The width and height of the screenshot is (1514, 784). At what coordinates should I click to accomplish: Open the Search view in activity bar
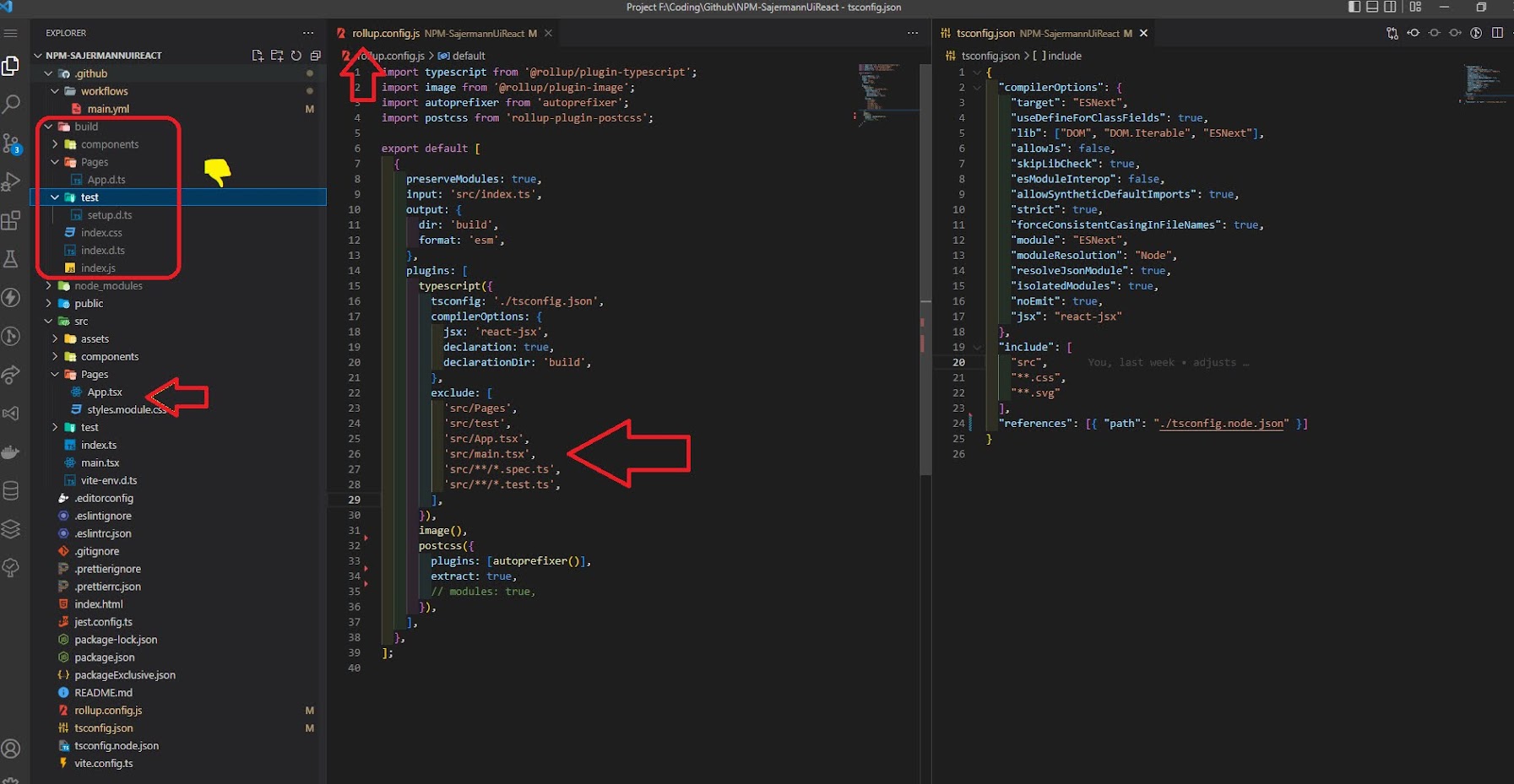point(11,105)
